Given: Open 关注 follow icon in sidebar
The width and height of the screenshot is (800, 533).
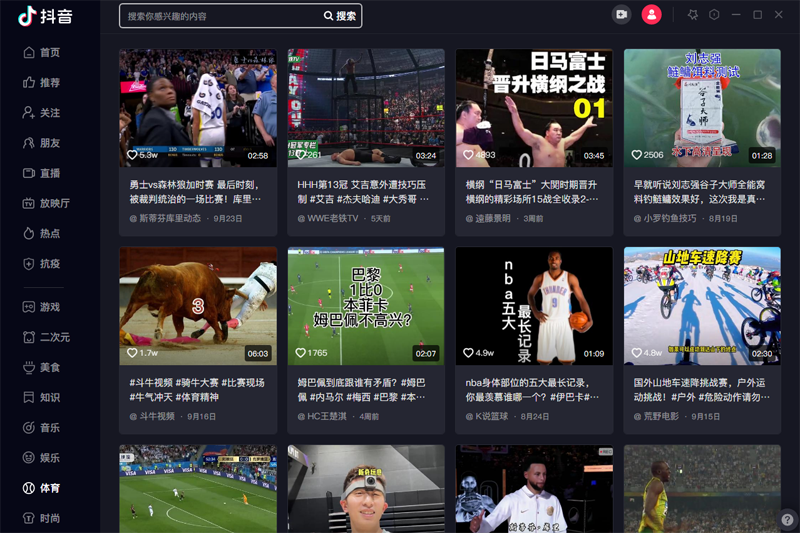Looking at the screenshot, I should [29, 112].
